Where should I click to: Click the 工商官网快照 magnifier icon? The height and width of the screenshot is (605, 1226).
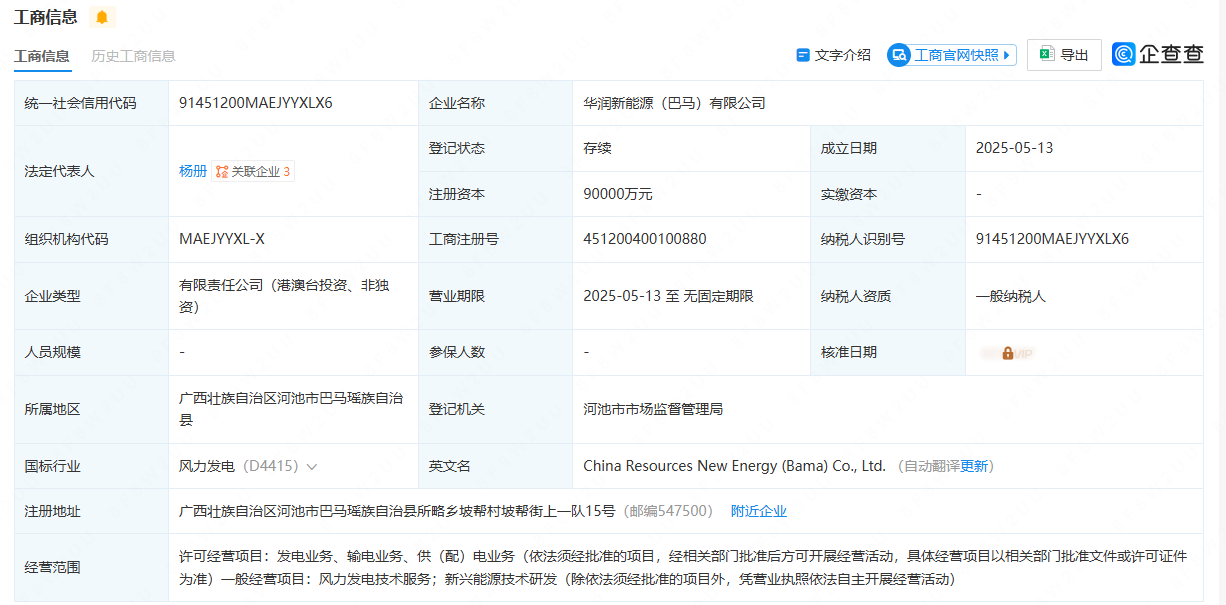click(x=899, y=55)
